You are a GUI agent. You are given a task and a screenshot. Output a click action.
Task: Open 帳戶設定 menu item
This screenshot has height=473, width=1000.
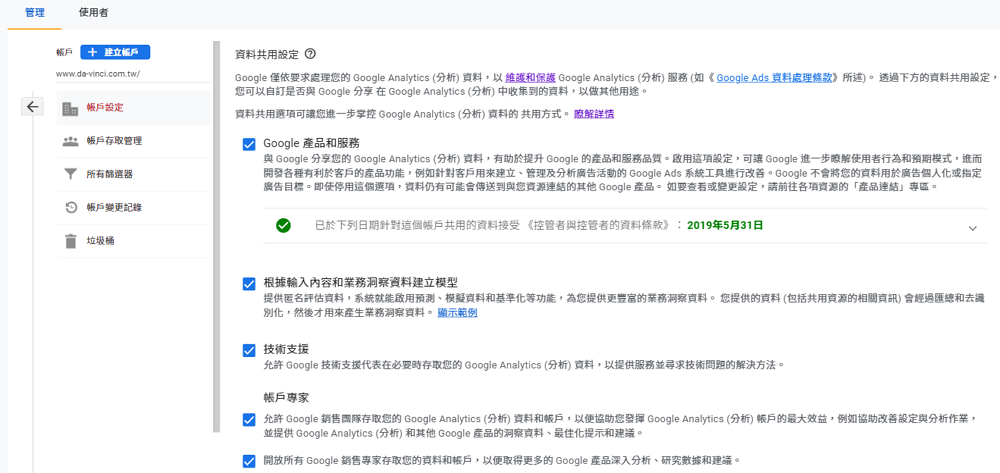(x=133, y=108)
